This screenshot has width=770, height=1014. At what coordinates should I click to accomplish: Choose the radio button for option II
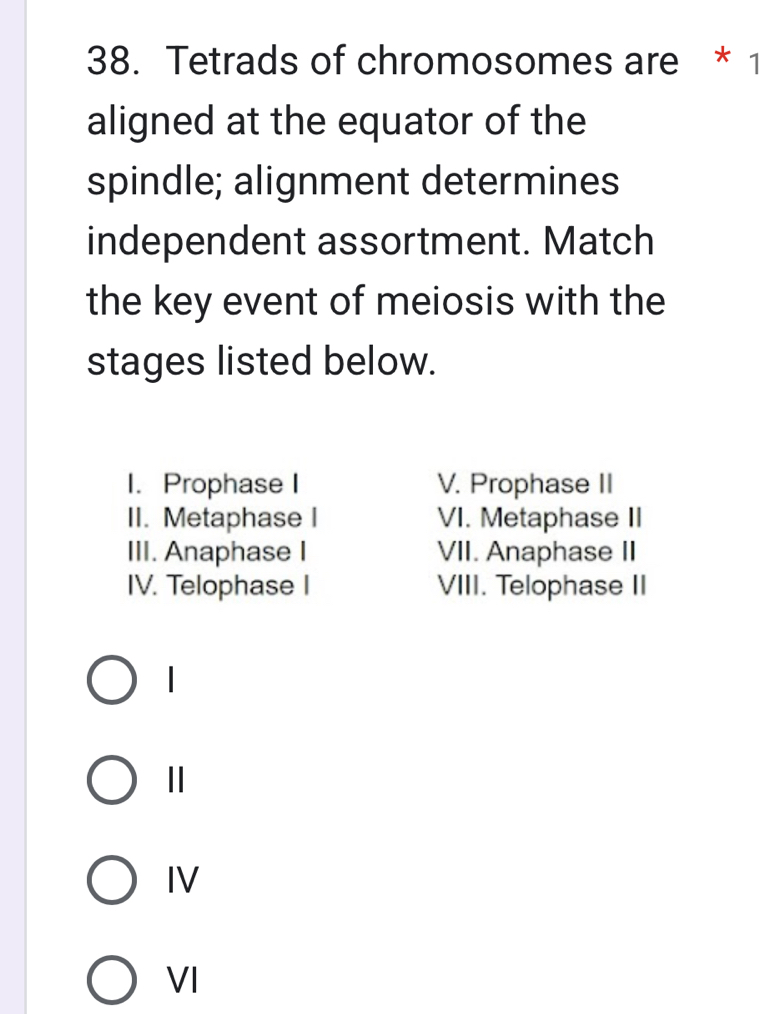point(112,780)
